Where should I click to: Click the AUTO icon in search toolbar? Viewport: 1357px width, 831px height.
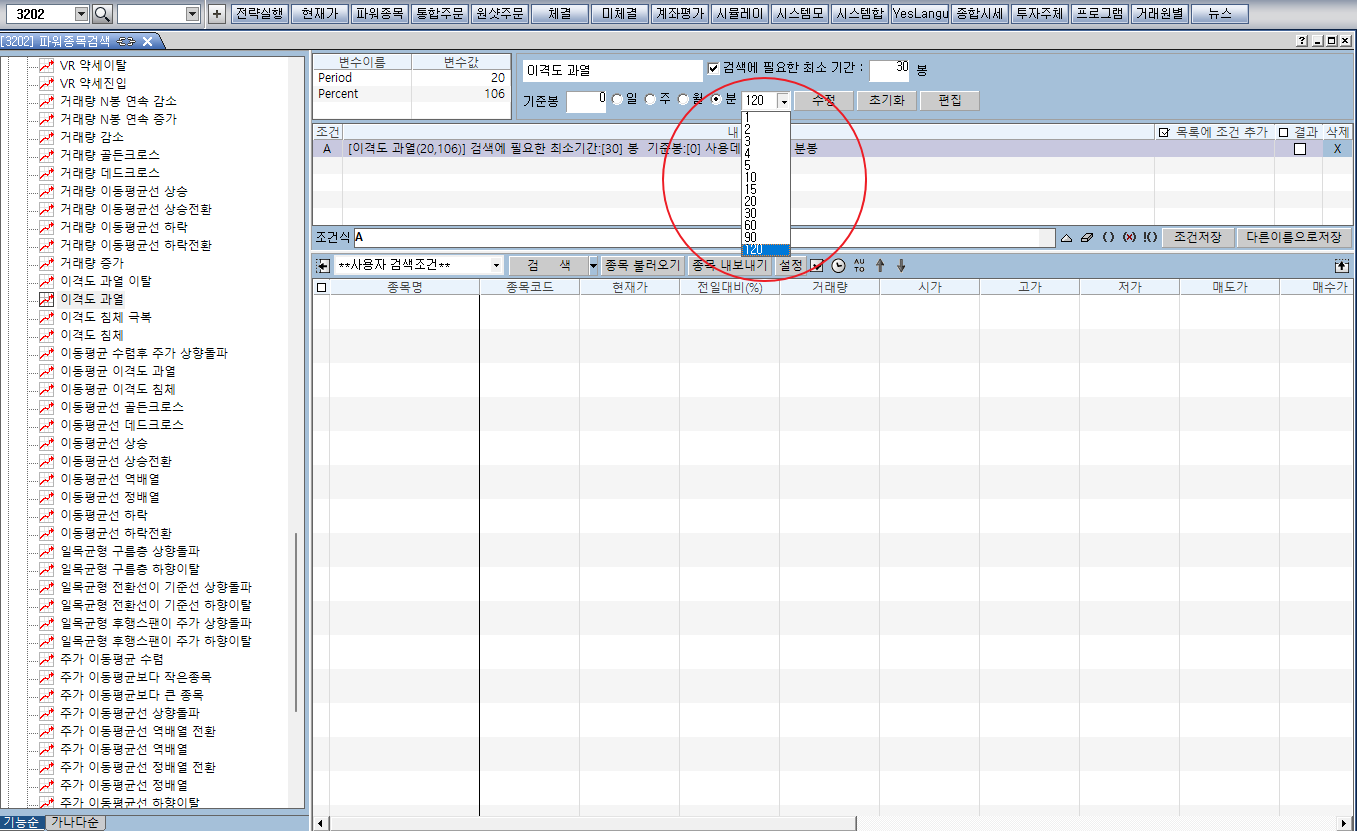(x=859, y=266)
